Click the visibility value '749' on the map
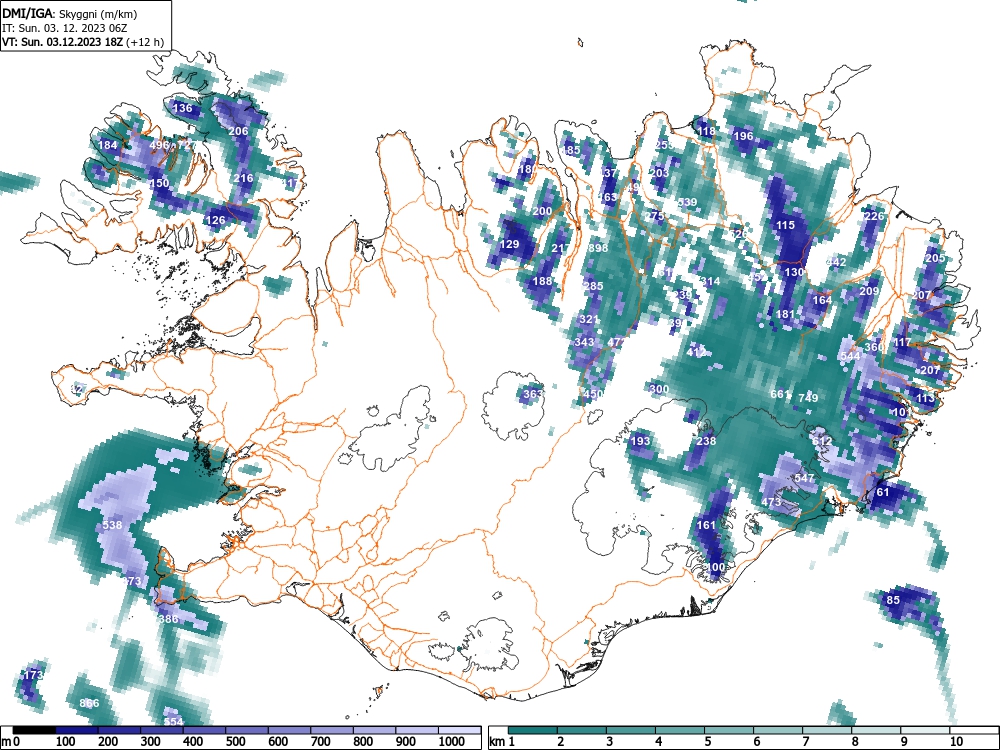1000x750 pixels. click(x=808, y=398)
